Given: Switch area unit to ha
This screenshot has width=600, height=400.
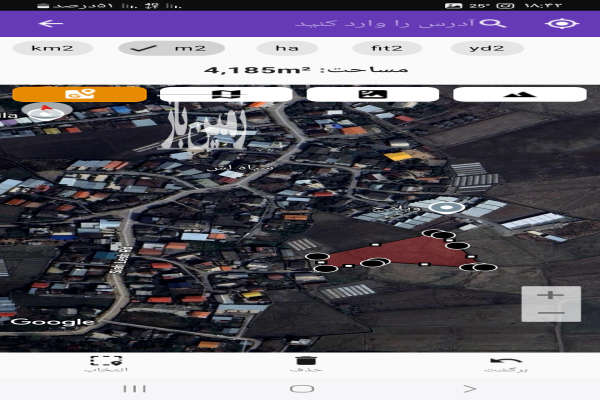Looking at the screenshot, I should (287, 48).
